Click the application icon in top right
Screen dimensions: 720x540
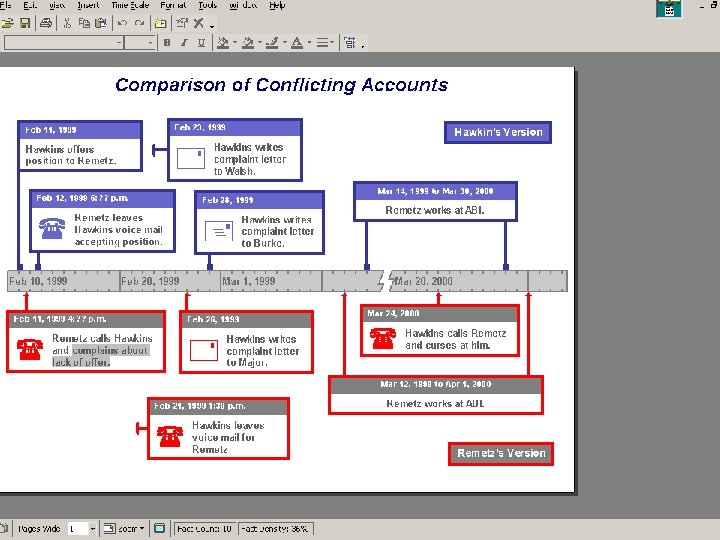[x=669, y=8]
